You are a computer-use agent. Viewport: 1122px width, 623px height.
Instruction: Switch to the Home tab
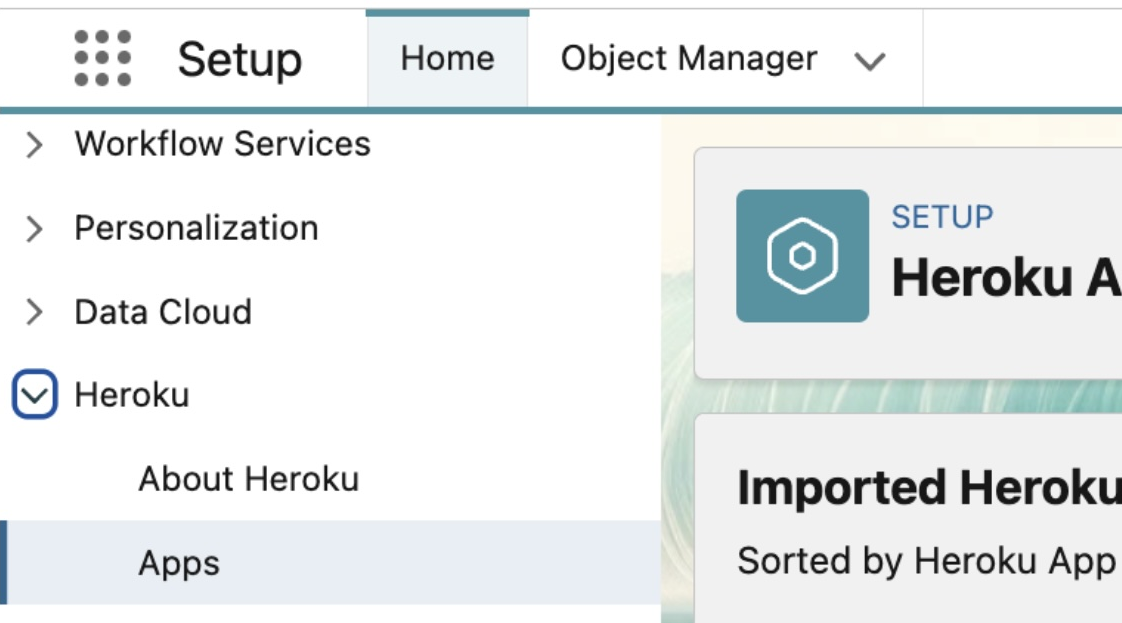click(447, 58)
